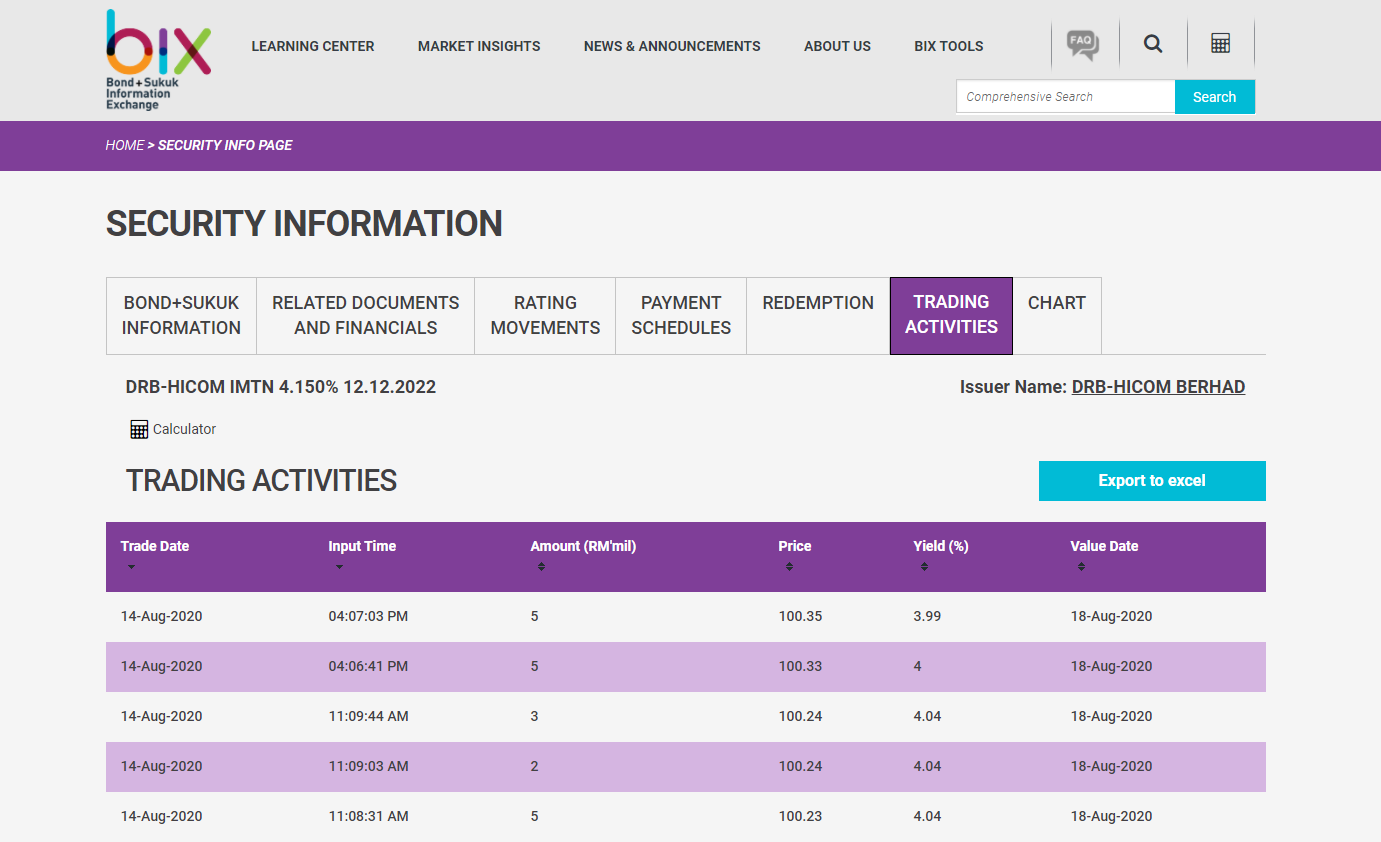Switch to Bond+Sukuk Information tab
Screen dimensions: 1381x842
pyautogui.click(x=181, y=315)
